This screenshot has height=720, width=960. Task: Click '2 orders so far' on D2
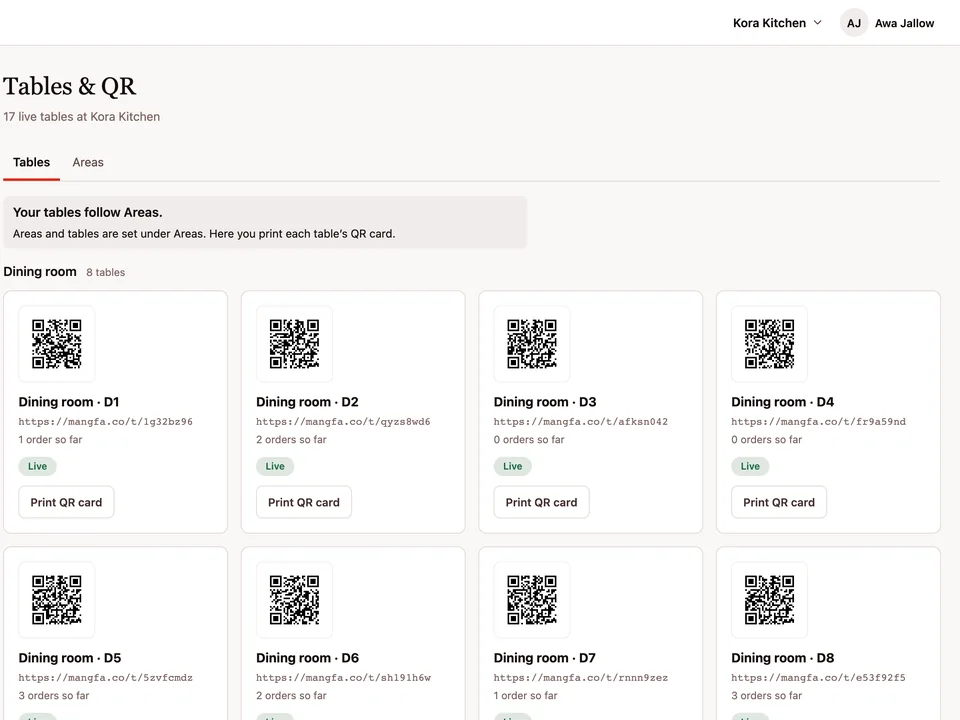291,440
